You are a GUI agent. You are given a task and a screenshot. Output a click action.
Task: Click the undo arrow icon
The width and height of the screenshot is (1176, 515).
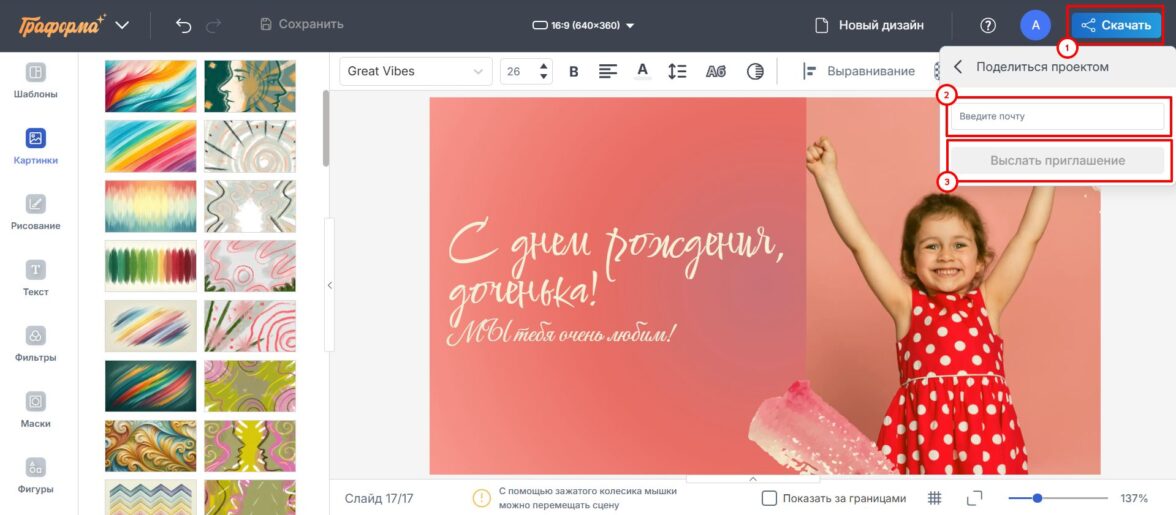tap(183, 25)
